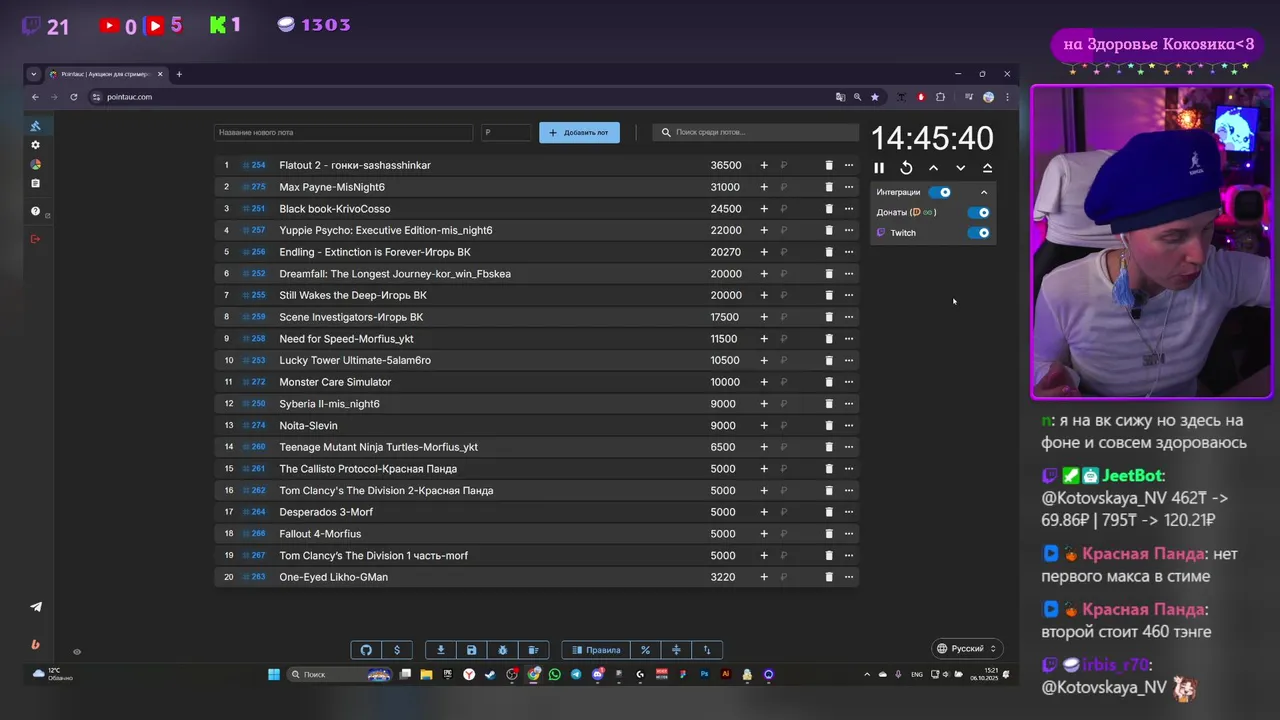Click lot ID 275 badge
Screen dimensions: 1280x720
(254, 187)
